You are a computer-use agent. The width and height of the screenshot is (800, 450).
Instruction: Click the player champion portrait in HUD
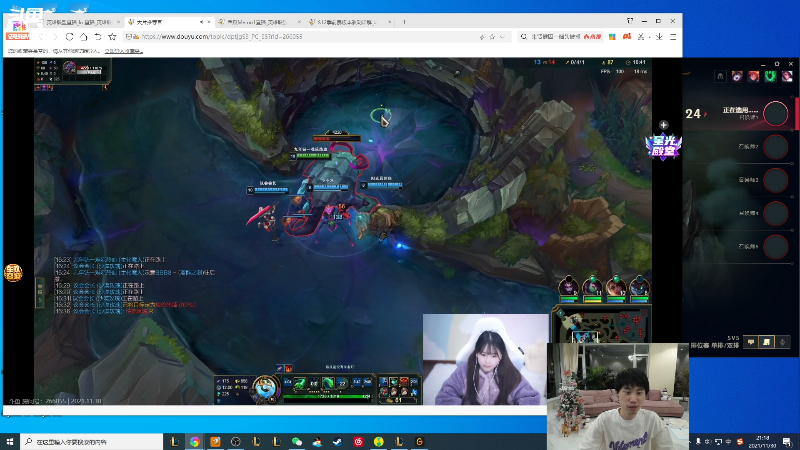point(265,389)
